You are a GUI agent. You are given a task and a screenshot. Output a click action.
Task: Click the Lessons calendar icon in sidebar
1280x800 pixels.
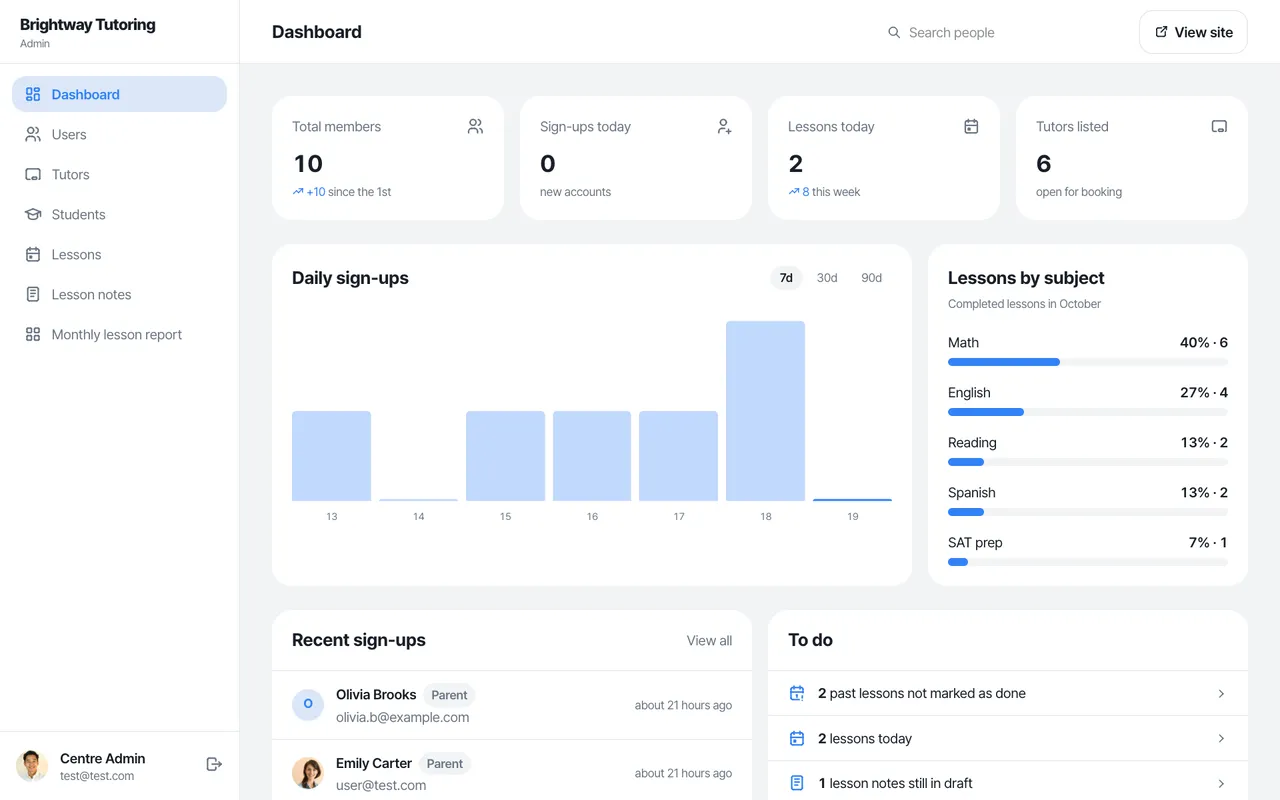click(x=33, y=254)
